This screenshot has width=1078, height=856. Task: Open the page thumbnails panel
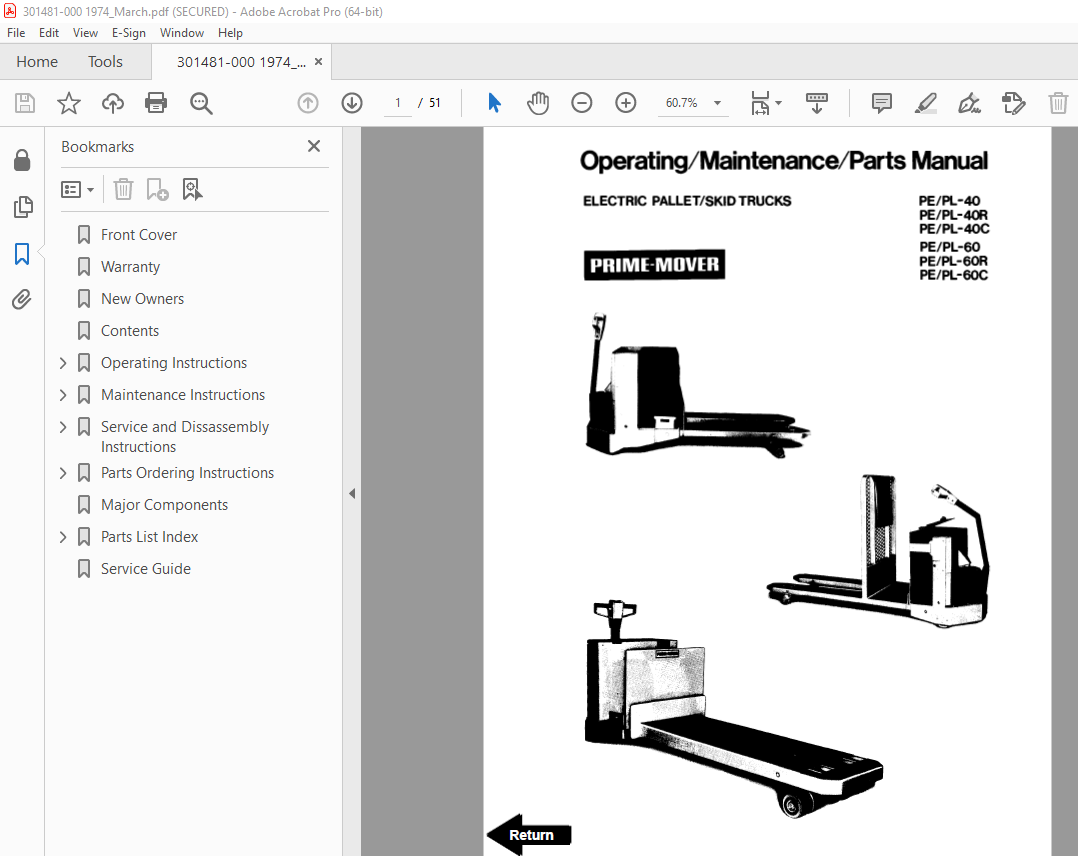click(23, 207)
